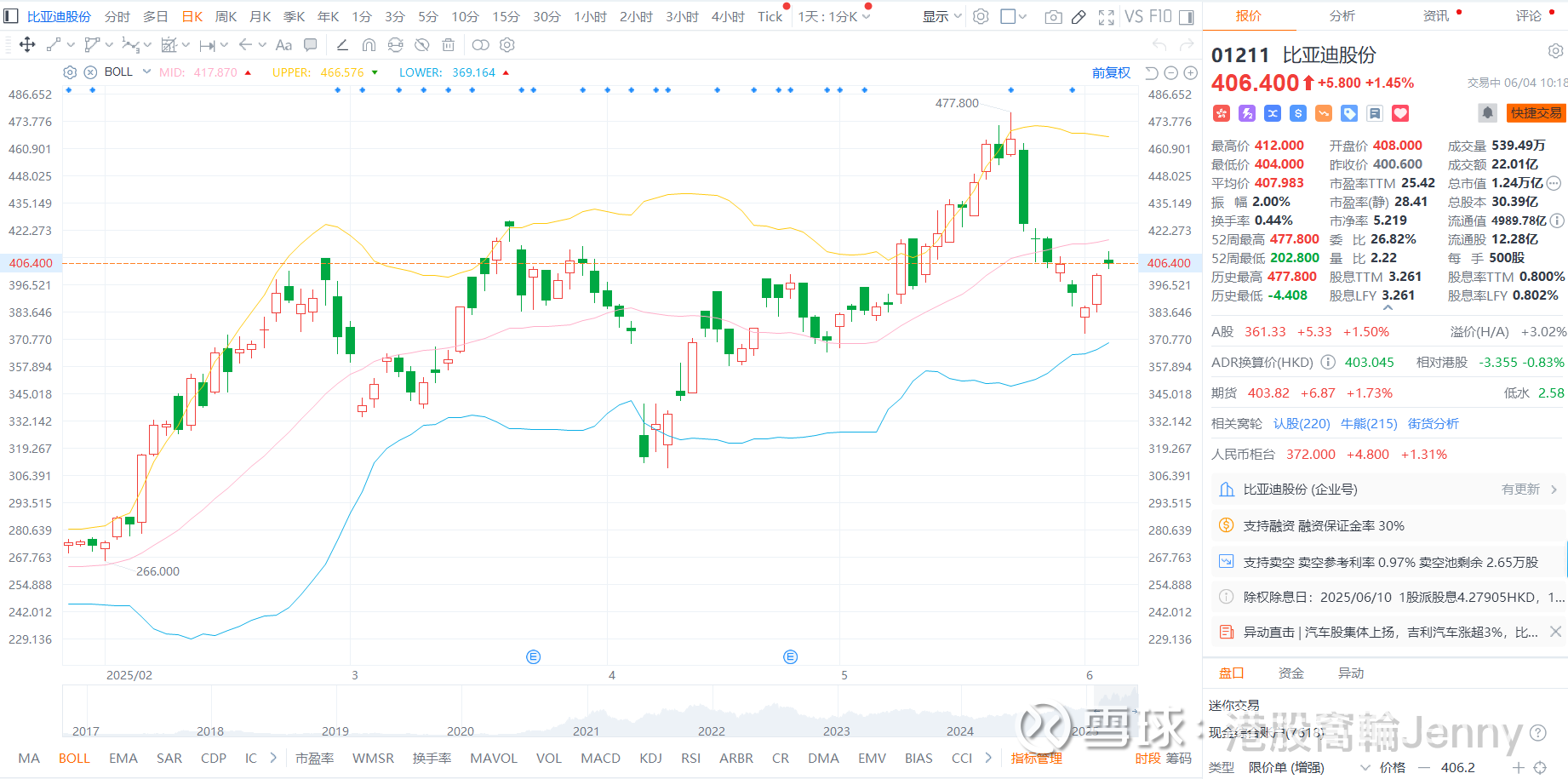Click the 406.2 price input field
The image size is (1568, 779).
coord(1458,767)
